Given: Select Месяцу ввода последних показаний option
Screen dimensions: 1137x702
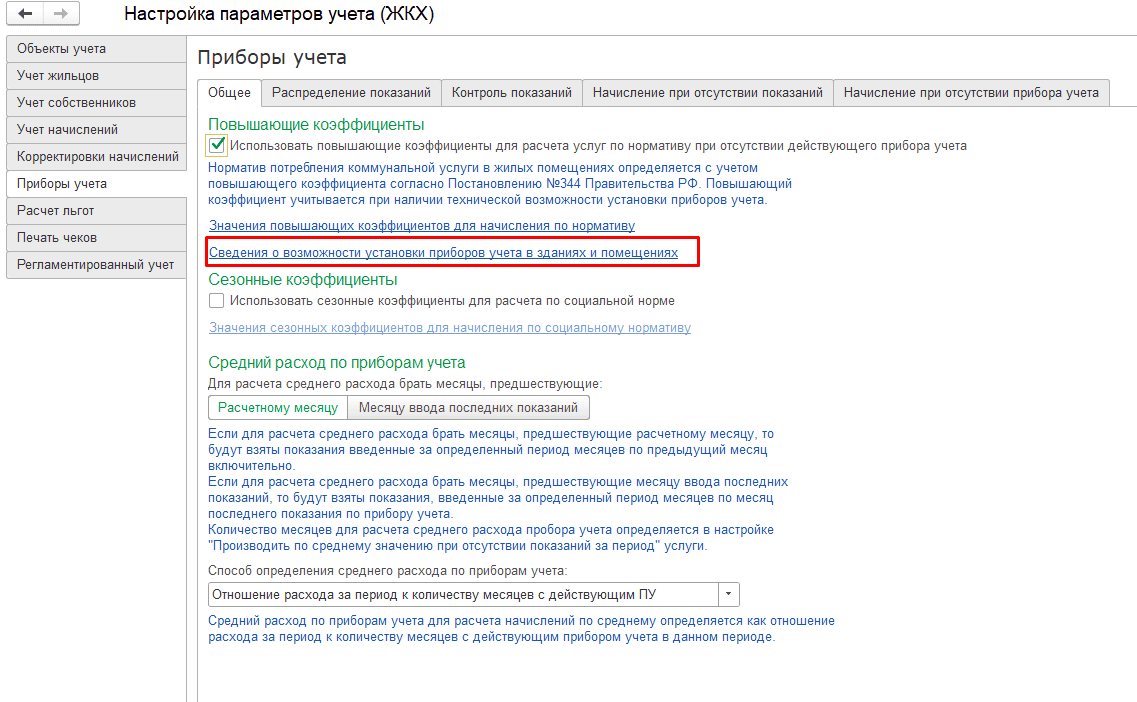Looking at the screenshot, I should click(468, 408).
